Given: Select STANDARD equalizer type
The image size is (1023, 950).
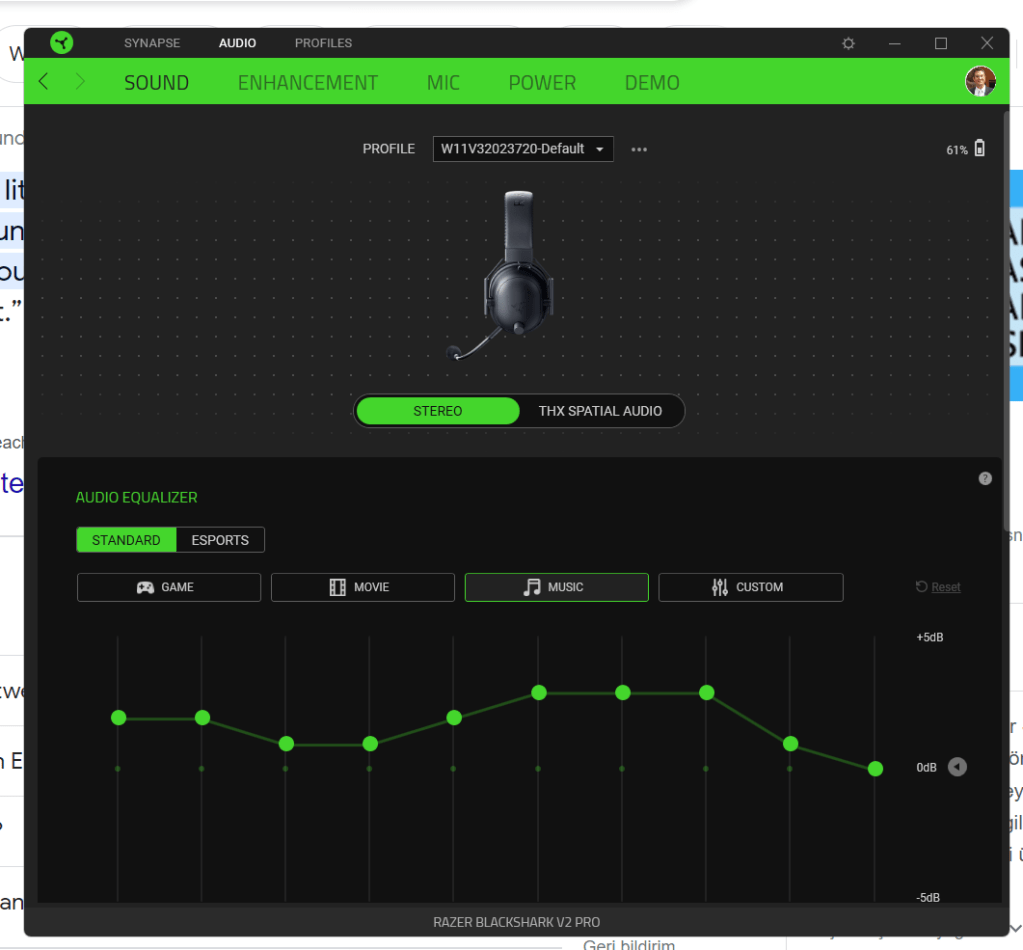Looking at the screenshot, I should tap(126, 540).
